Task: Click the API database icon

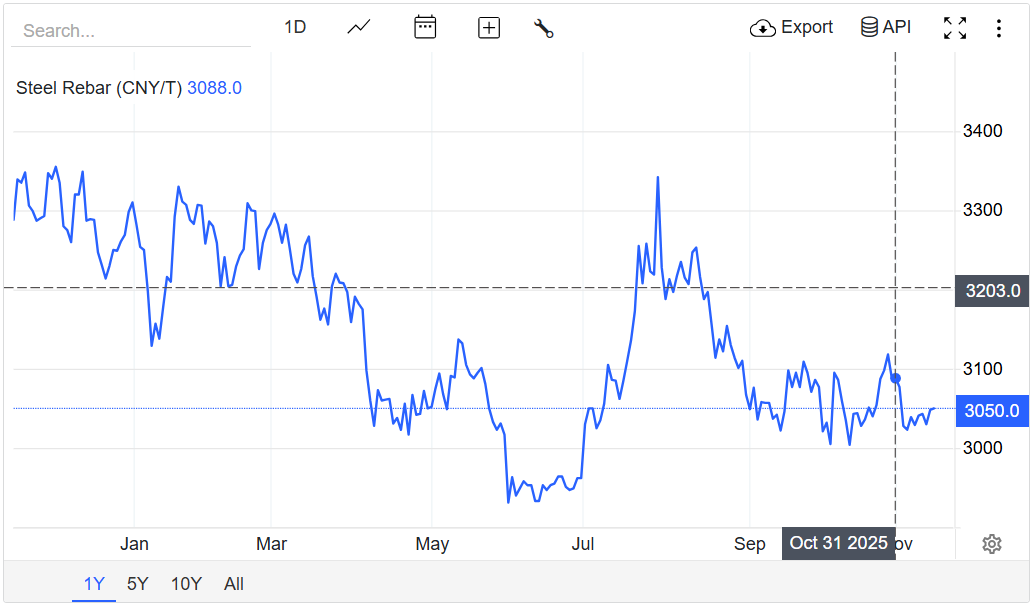Action: pyautogui.click(x=869, y=28)
